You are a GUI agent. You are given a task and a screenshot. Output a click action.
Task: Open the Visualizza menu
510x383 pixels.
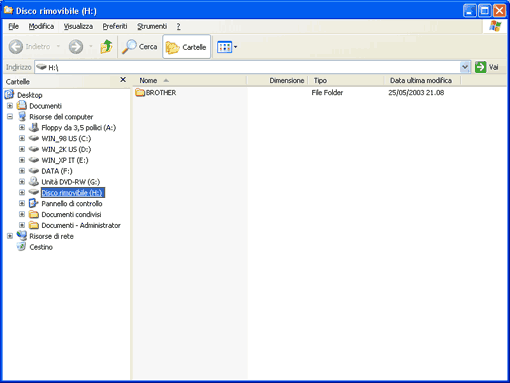coord(78,26)
